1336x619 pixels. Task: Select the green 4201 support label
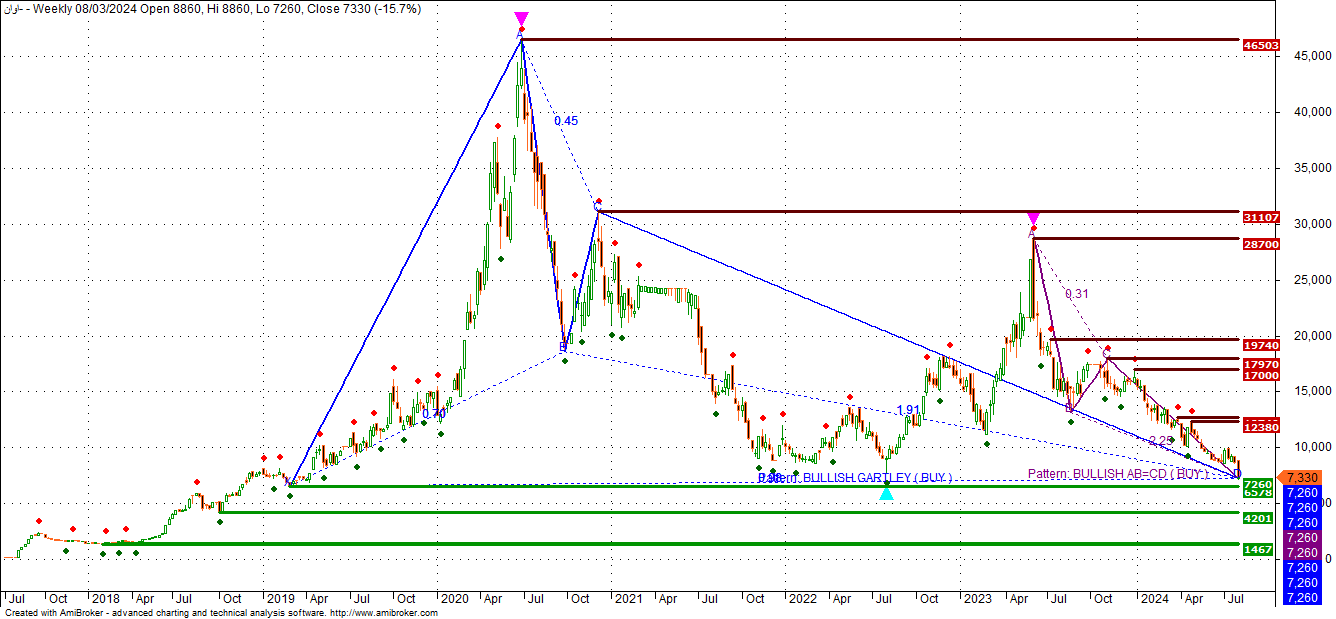1257,519
